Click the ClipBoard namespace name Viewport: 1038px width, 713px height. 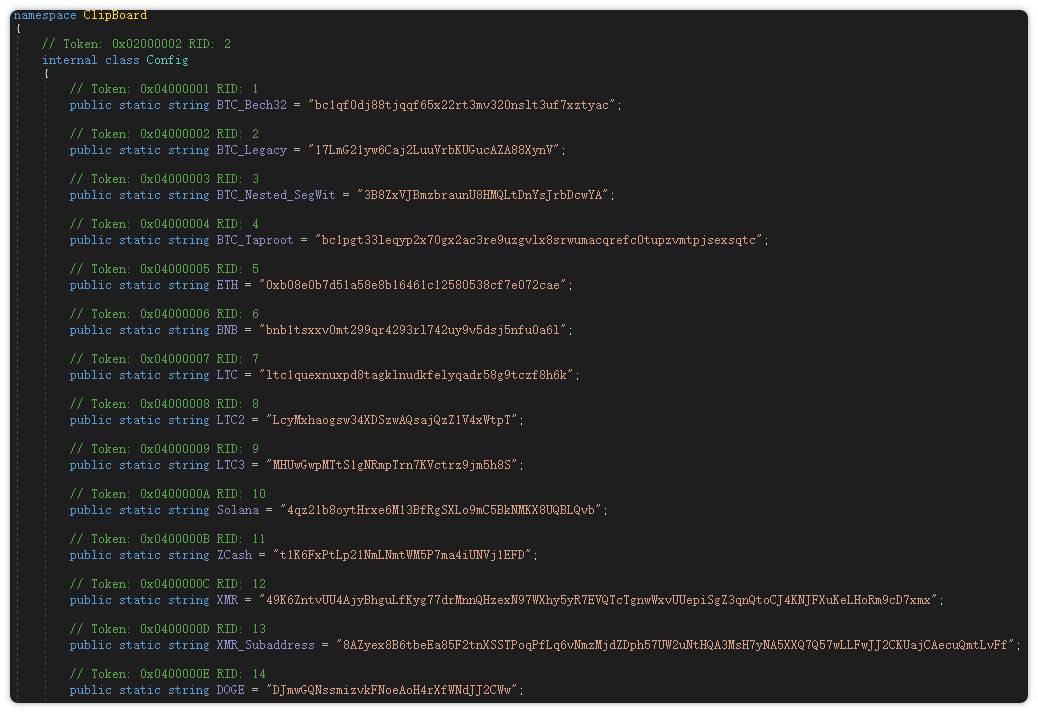[x=115, y=15]
